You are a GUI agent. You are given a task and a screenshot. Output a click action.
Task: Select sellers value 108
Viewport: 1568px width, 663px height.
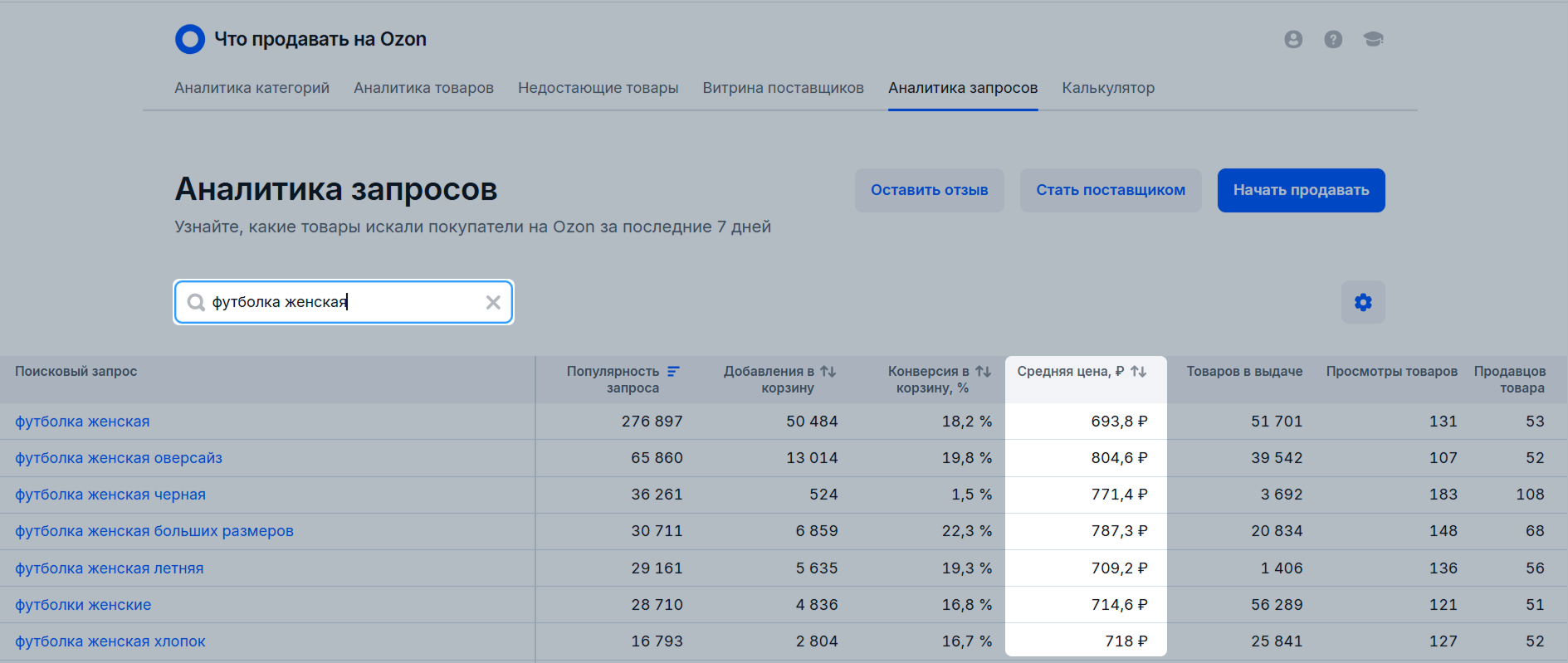tap(1530, 495)
